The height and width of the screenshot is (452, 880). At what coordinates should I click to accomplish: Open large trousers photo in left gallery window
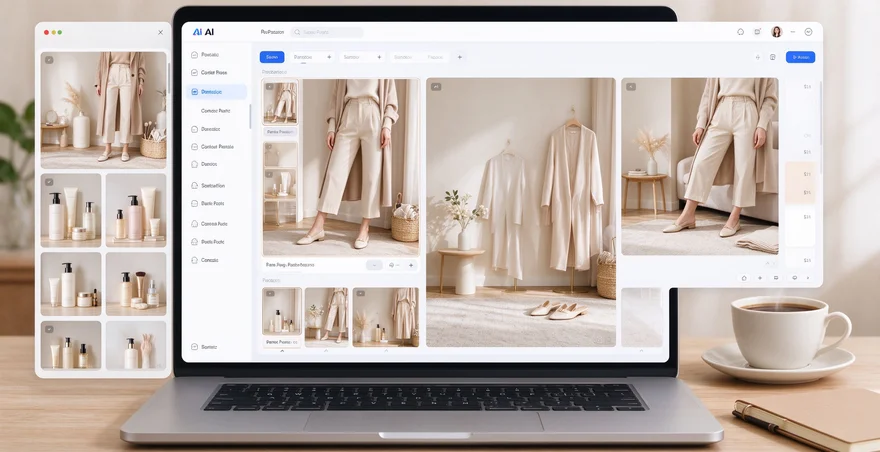pos(104,111)
